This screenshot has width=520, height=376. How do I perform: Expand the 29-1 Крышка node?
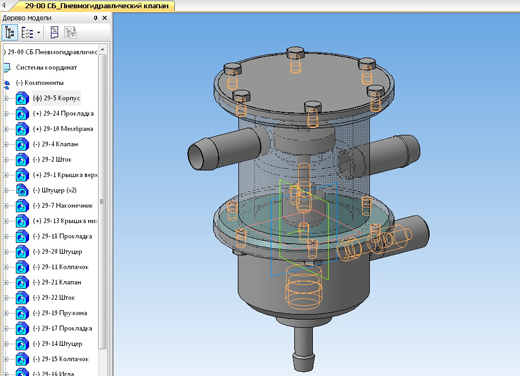click(x=6, y=175)
